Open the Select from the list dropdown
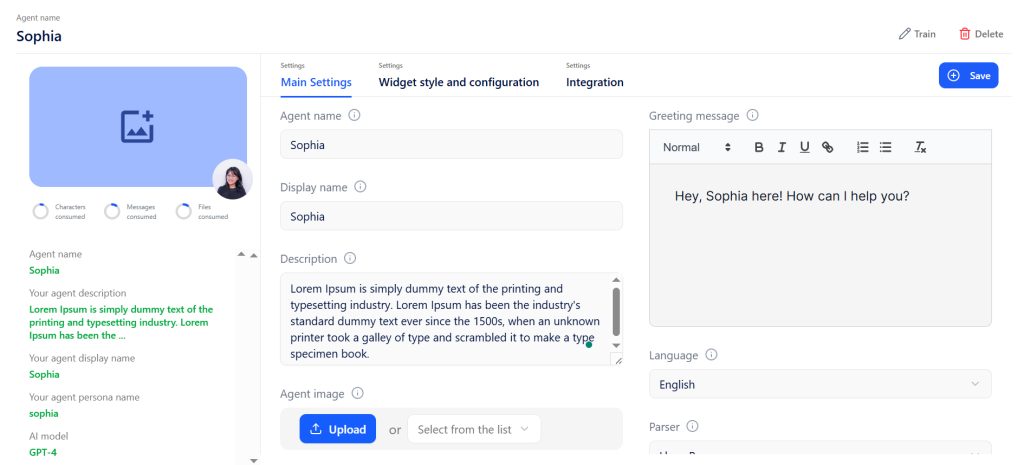This screenshot has width=1024, height=465. coord(474,429)
